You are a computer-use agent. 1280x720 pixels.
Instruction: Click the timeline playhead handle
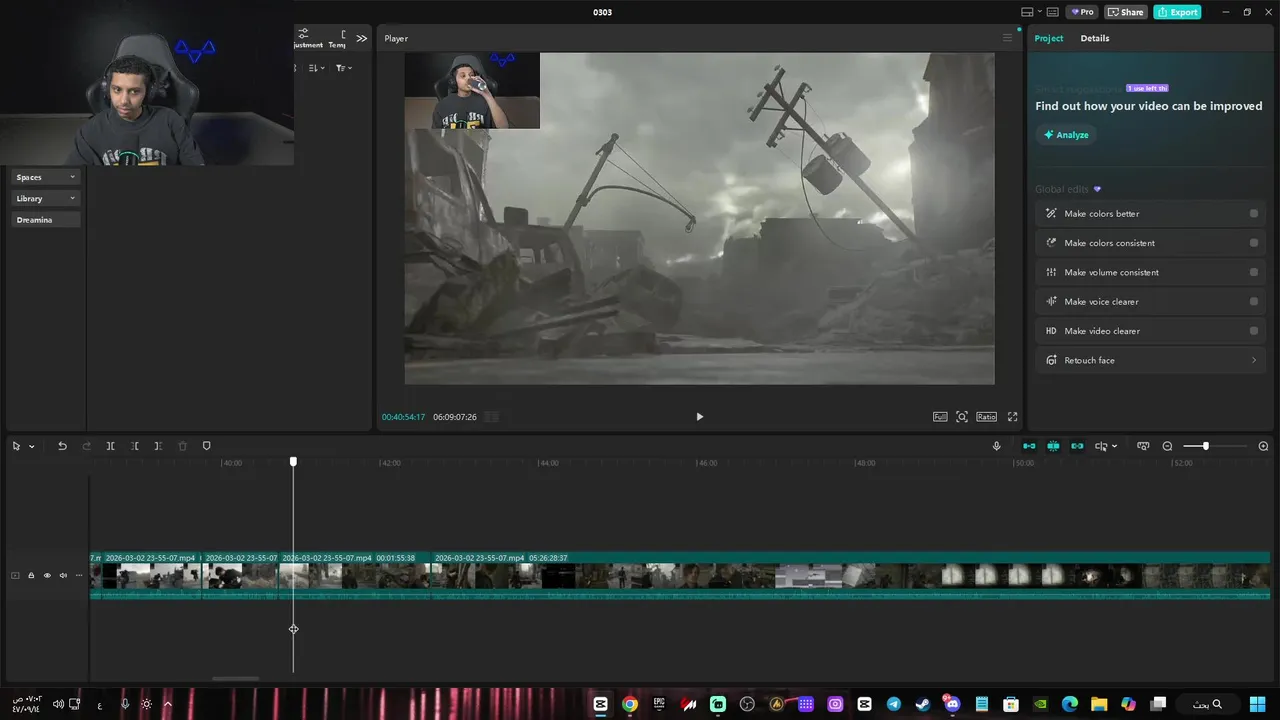[x=293, y=462]
